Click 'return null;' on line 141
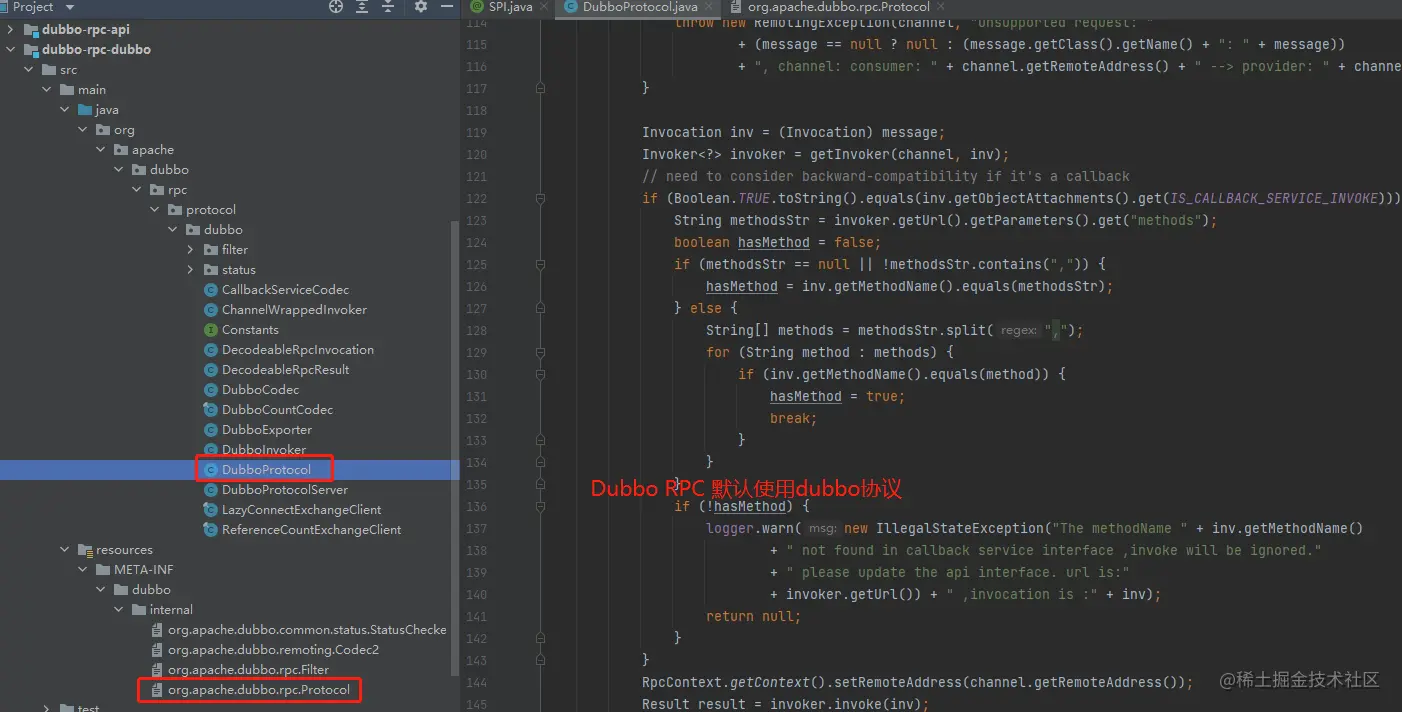The image size is (1402, 712). tap(753, 616)
